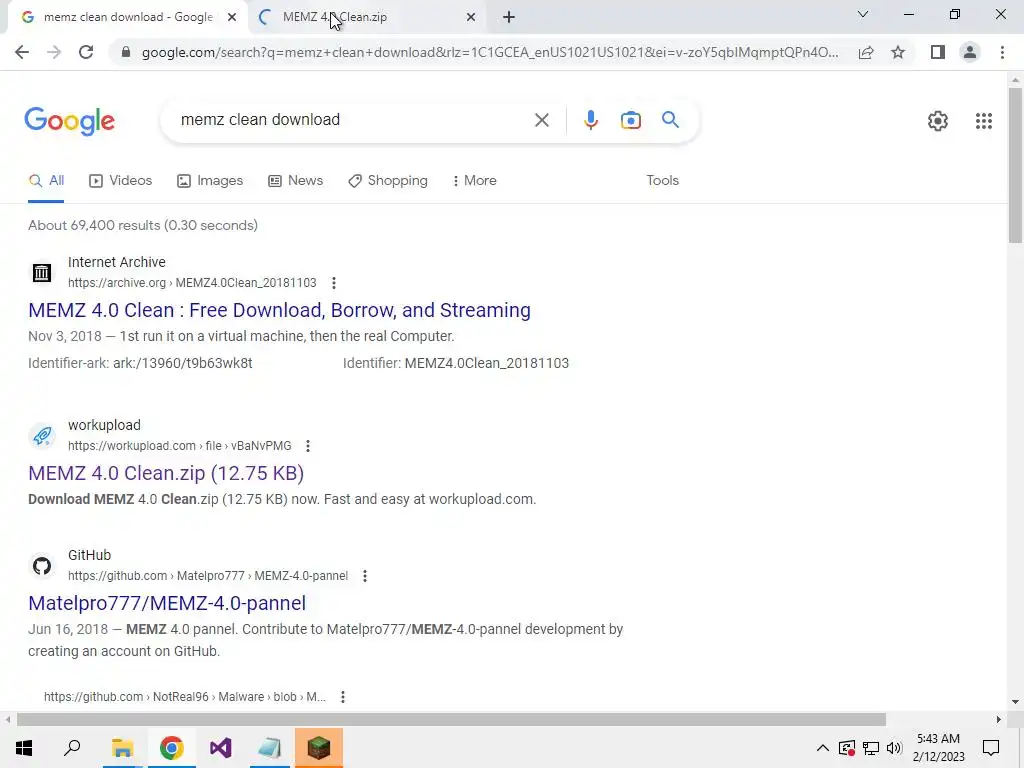
Task: Open Matelpro777/MEMZ-4.0-pannel GitHub link
Action: [167, 603]
